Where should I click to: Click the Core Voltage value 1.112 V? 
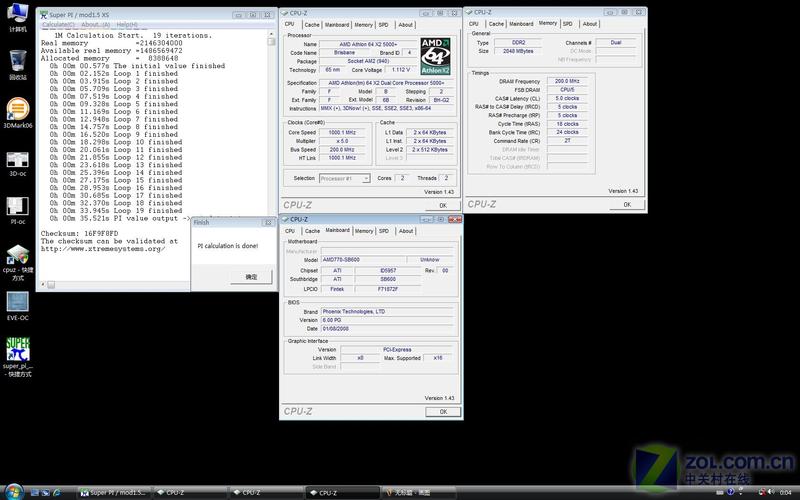pyautogui.click(x=401, y=70)
